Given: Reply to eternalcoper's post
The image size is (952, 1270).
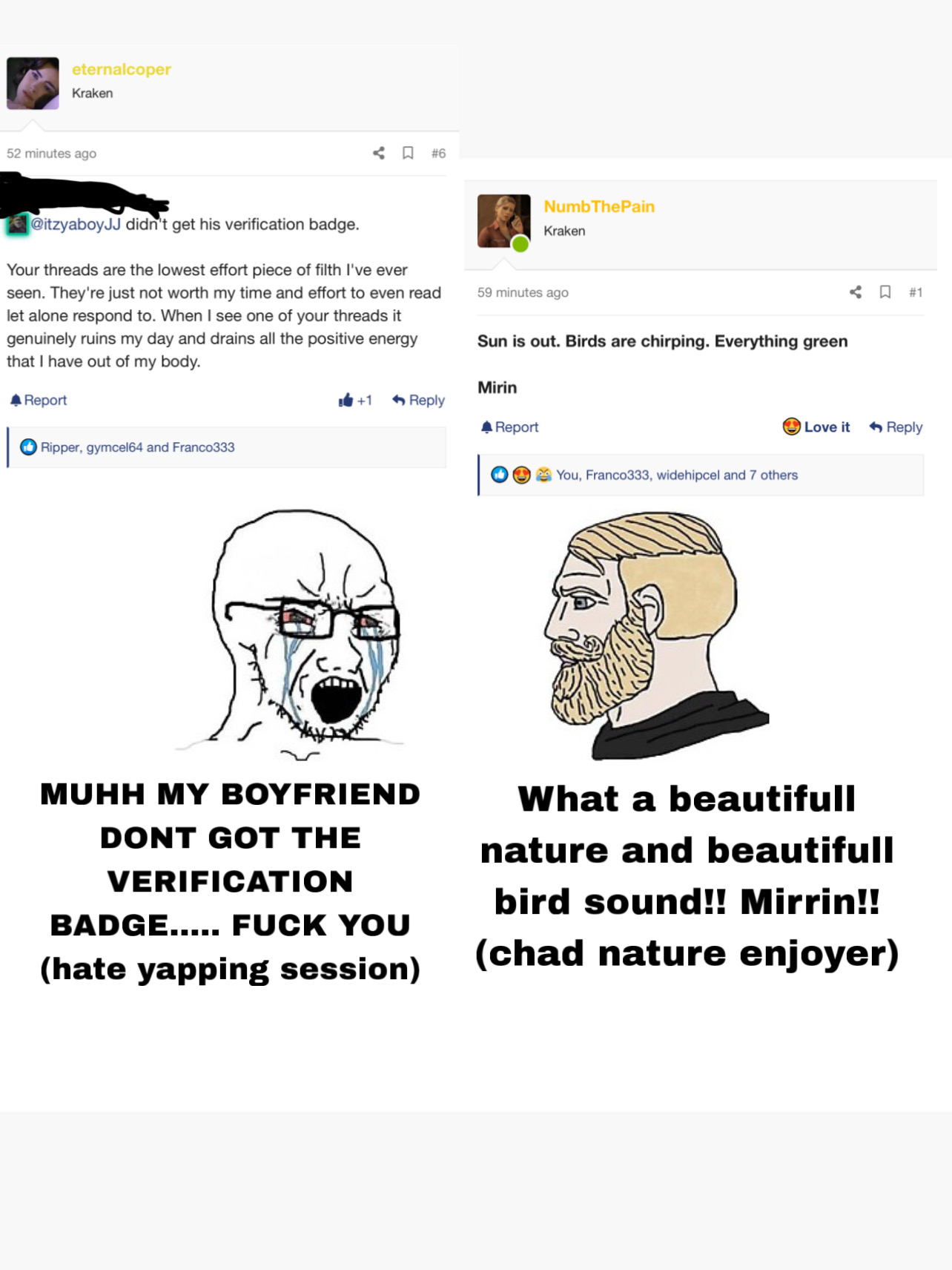Looking at the screenshot, I should coord(419,400).
